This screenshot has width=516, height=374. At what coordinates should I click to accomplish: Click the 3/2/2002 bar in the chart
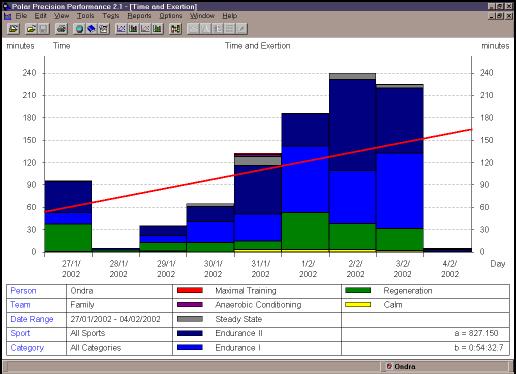pos(400,168)
